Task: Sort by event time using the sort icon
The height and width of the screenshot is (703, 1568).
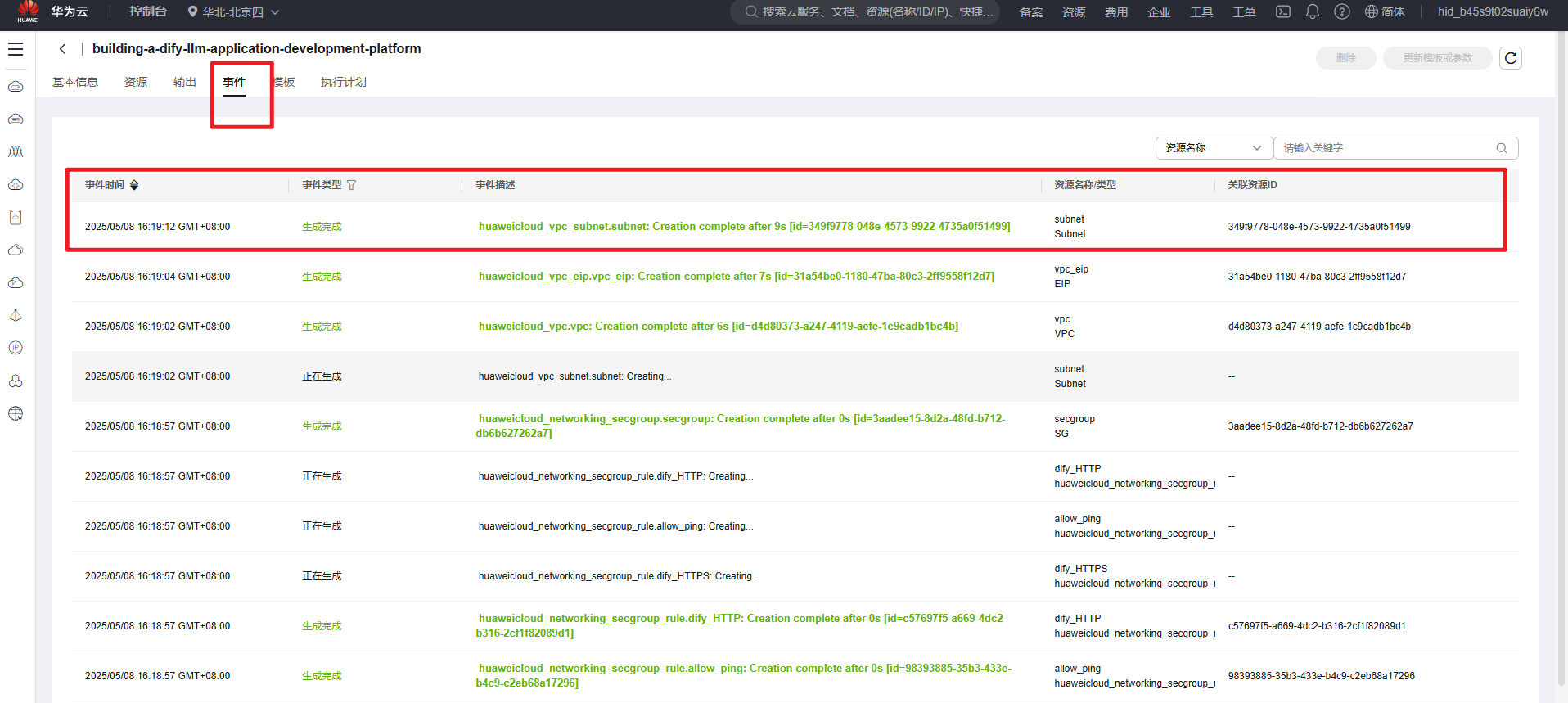Action: (134, 185)
